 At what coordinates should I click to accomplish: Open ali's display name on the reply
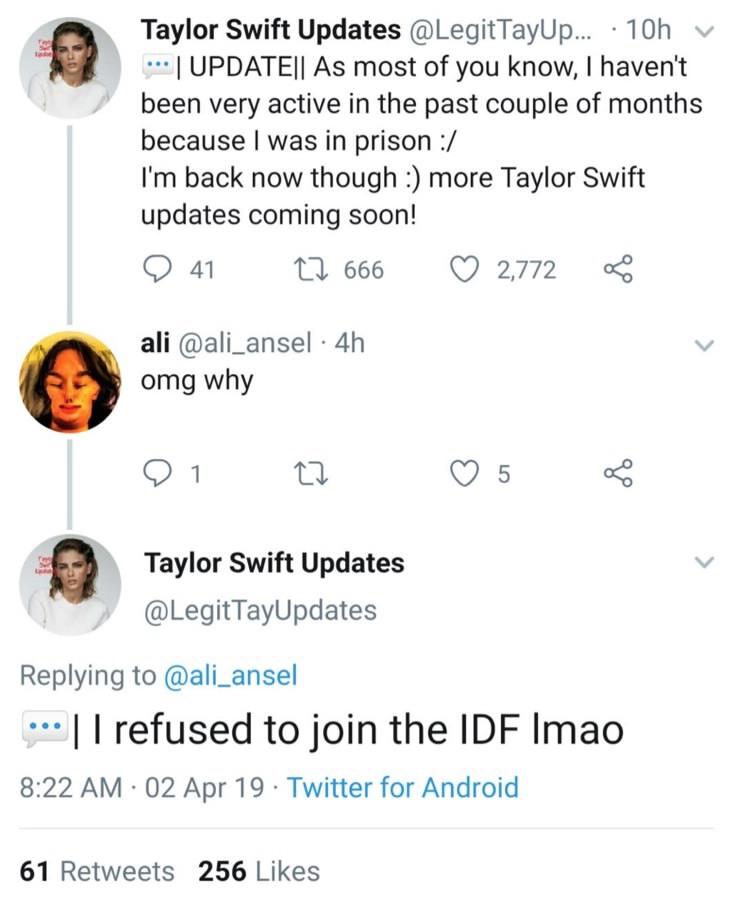pyautogui.click(x=155, y=343)
